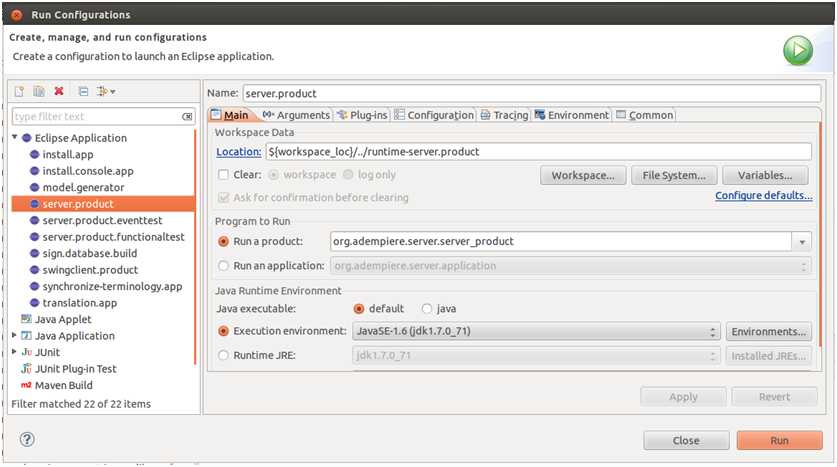Open the Runtime JRE jdk1.7.0_71 dropdown
Screen dimensions: 837x467
[x=536, y=355]
